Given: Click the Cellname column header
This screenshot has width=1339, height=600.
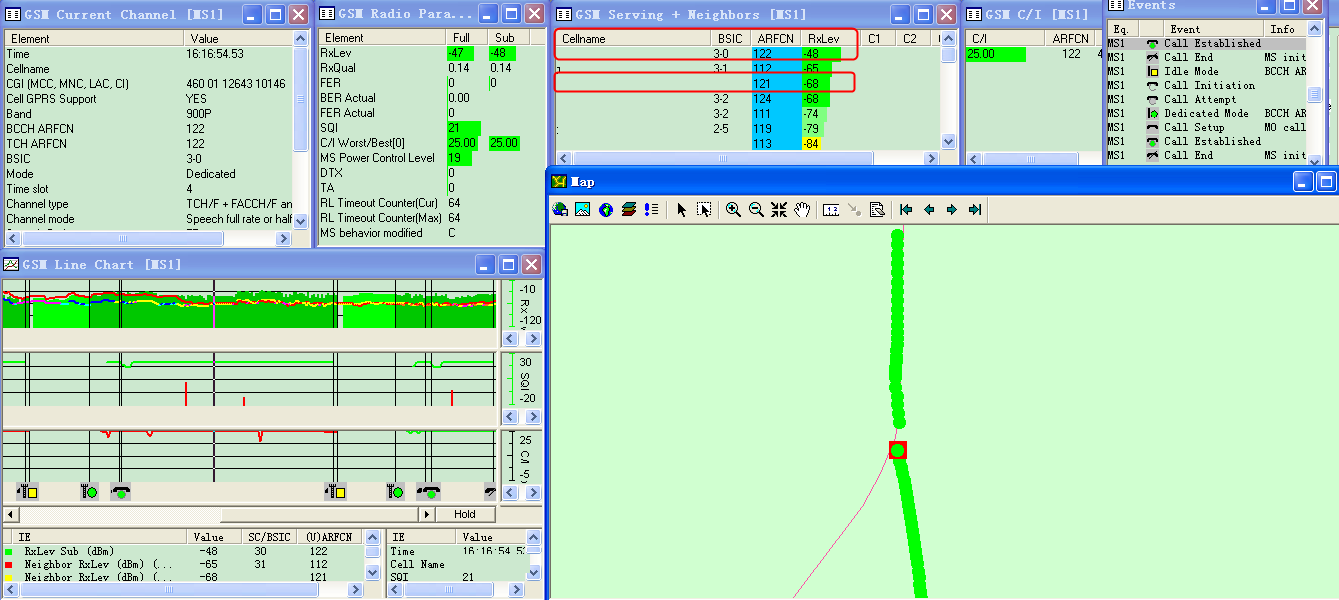Looking at the screenshot, I should 584,39.
